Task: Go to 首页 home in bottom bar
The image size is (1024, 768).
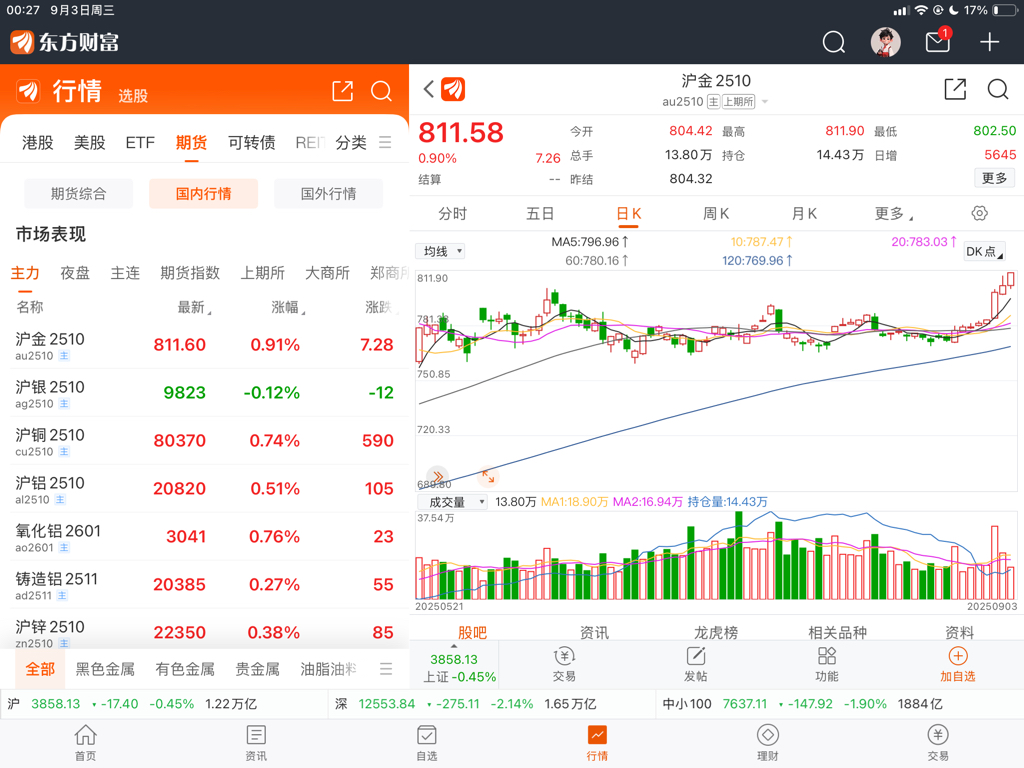Action: tap(86, 743)
